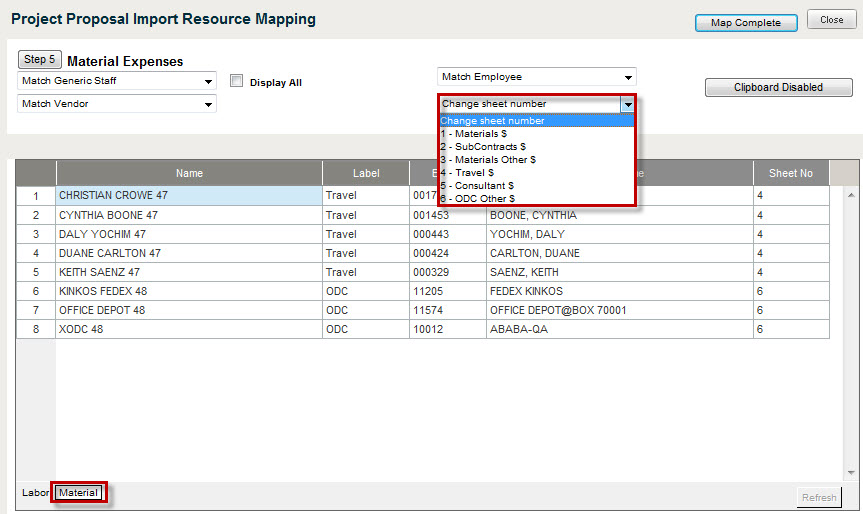Open the Match Generic Staff dropdown
863x514 pixels.
coord(117,81)
